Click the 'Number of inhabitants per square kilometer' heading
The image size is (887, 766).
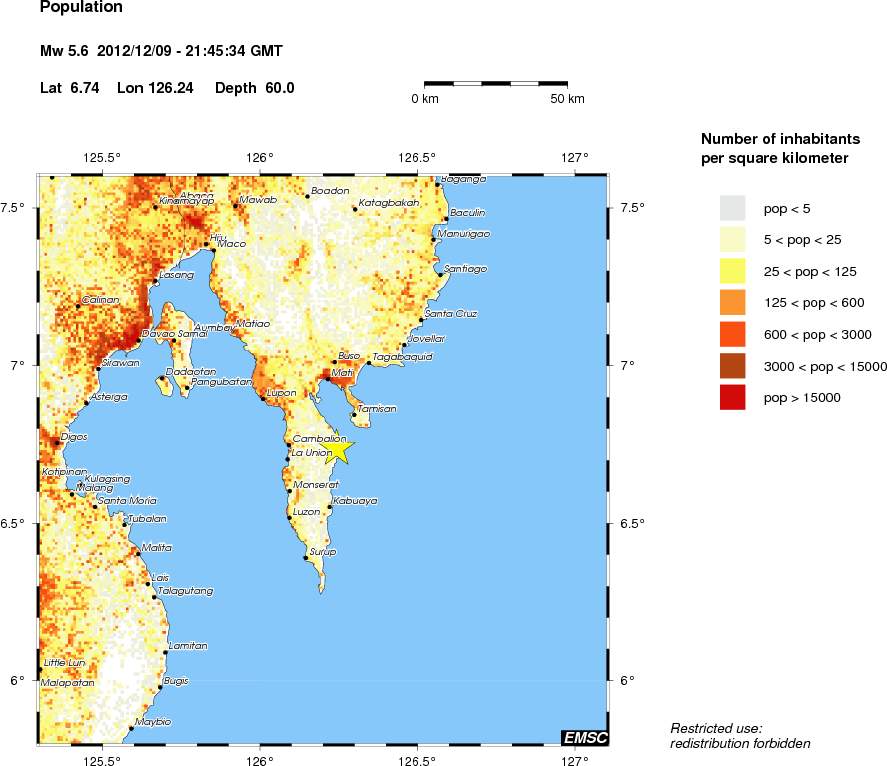780,148
